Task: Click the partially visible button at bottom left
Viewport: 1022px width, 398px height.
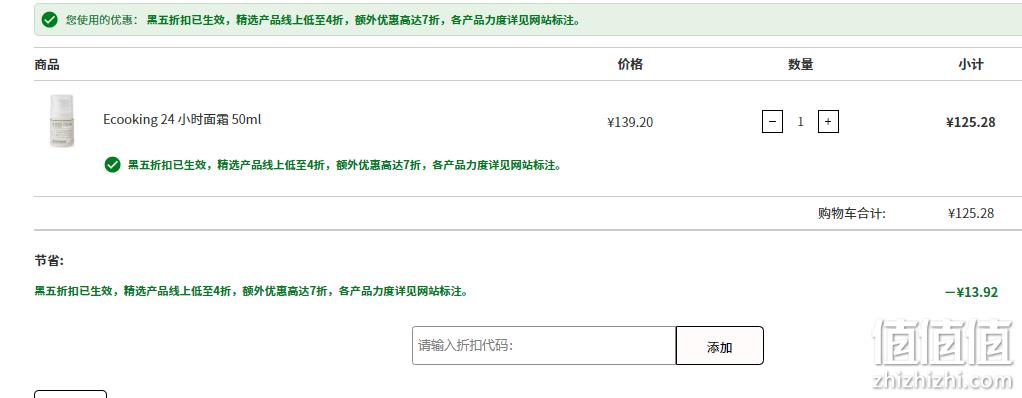Action: tap(70, 394)
